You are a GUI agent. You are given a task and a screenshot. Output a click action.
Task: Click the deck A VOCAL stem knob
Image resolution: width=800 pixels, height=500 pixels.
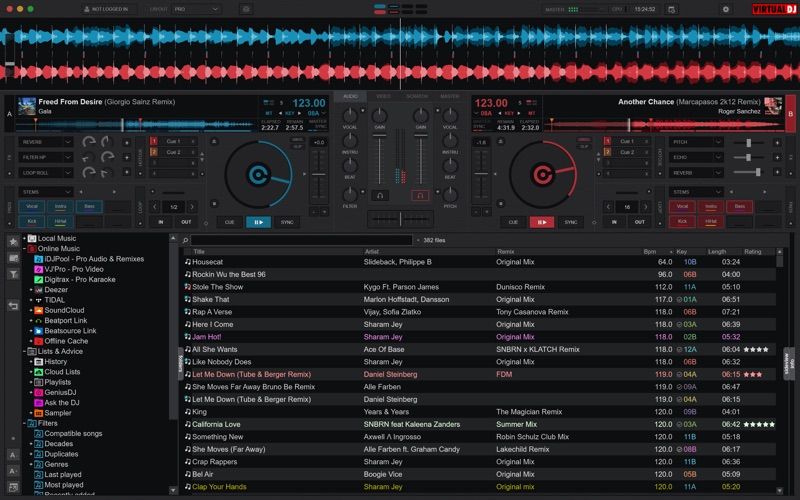coord(350,116)
